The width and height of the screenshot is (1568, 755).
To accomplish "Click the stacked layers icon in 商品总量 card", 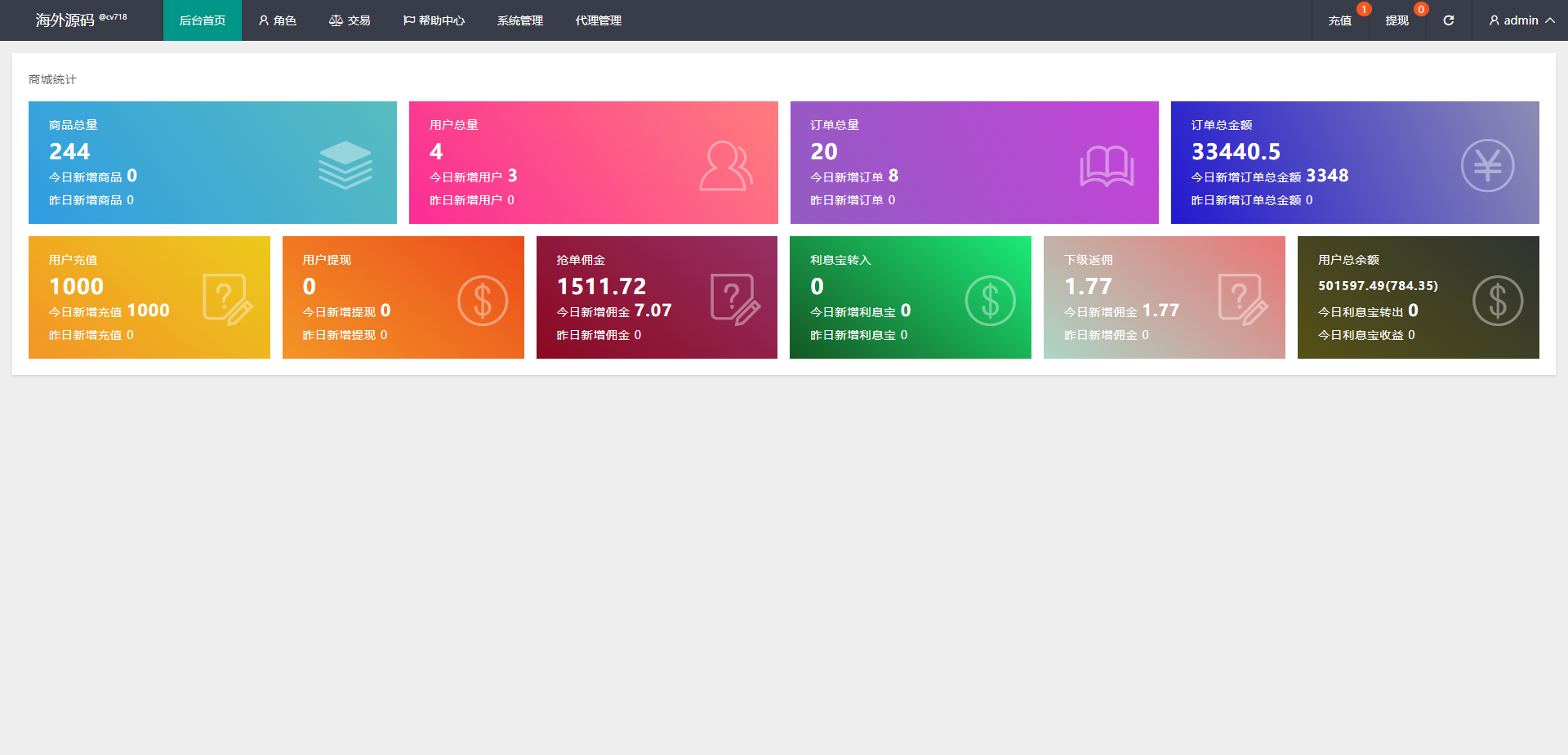I will [345, 165].
